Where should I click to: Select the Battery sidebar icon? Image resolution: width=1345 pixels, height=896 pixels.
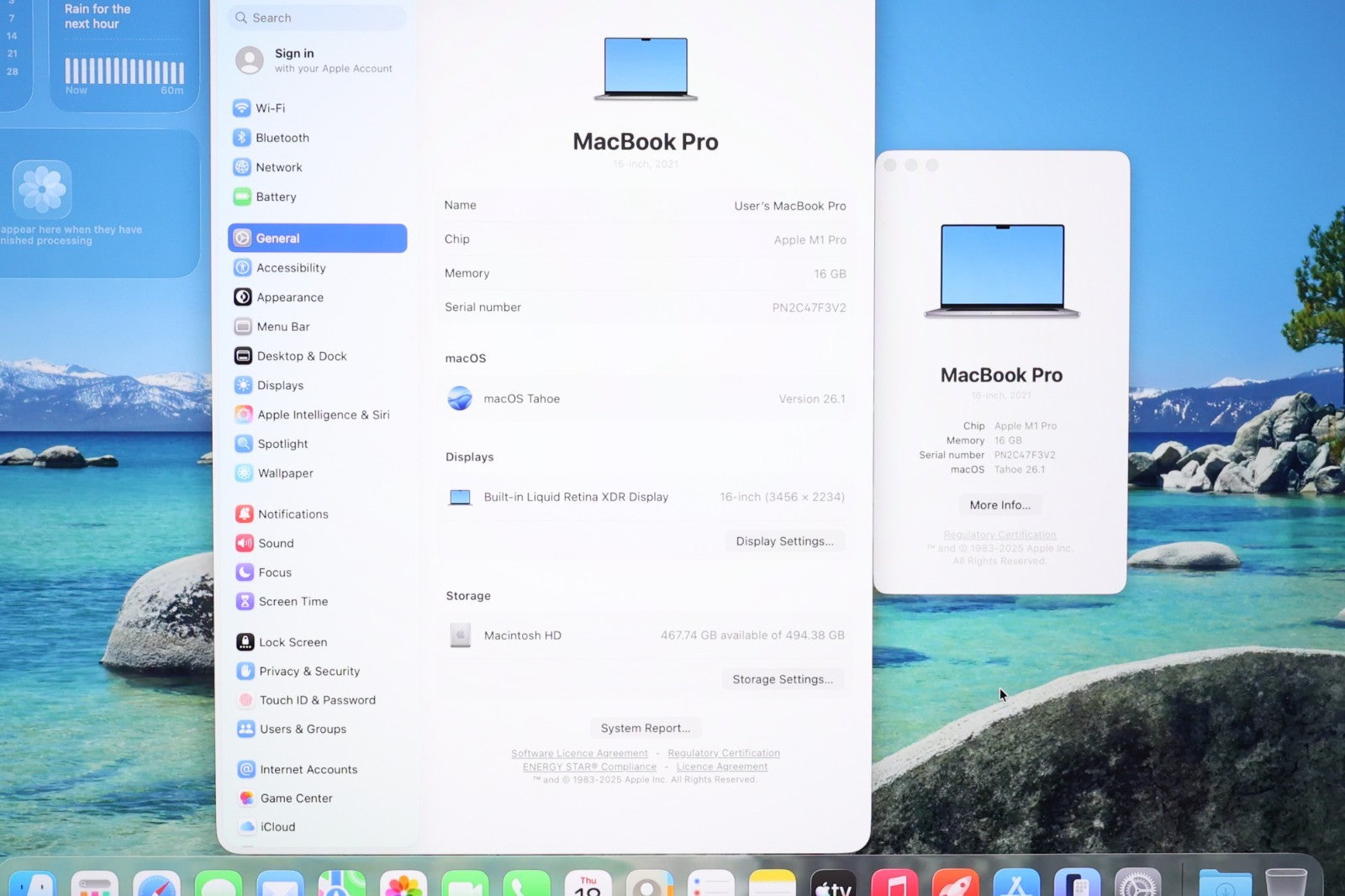coord(242,197)
